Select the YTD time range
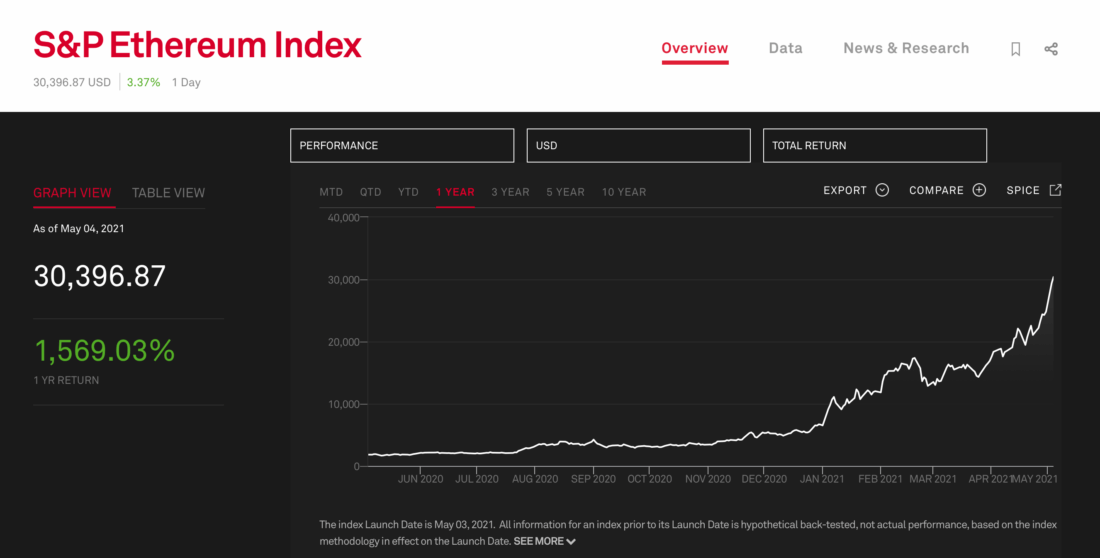 tap(408, 192)
